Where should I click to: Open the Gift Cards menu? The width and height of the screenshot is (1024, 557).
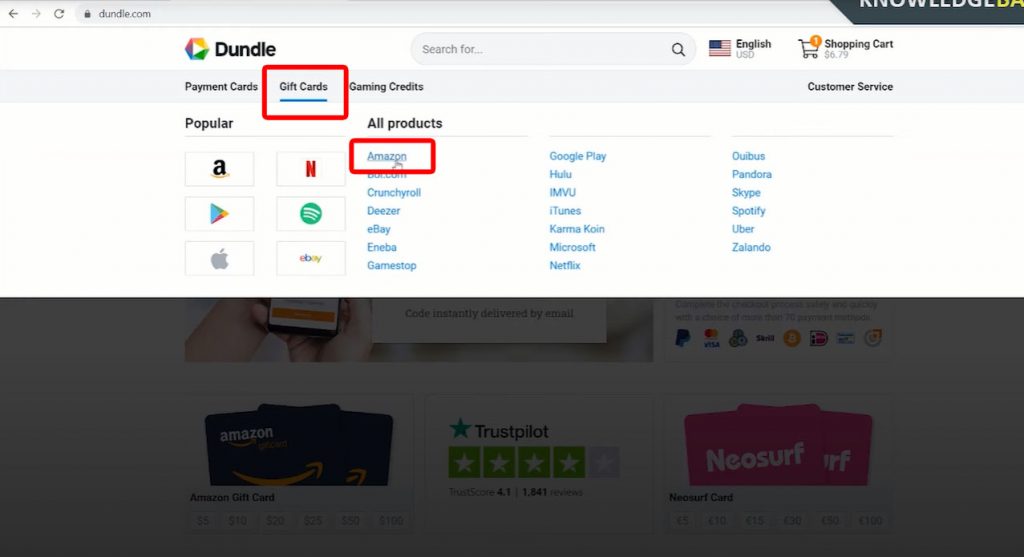click(304, 87)
